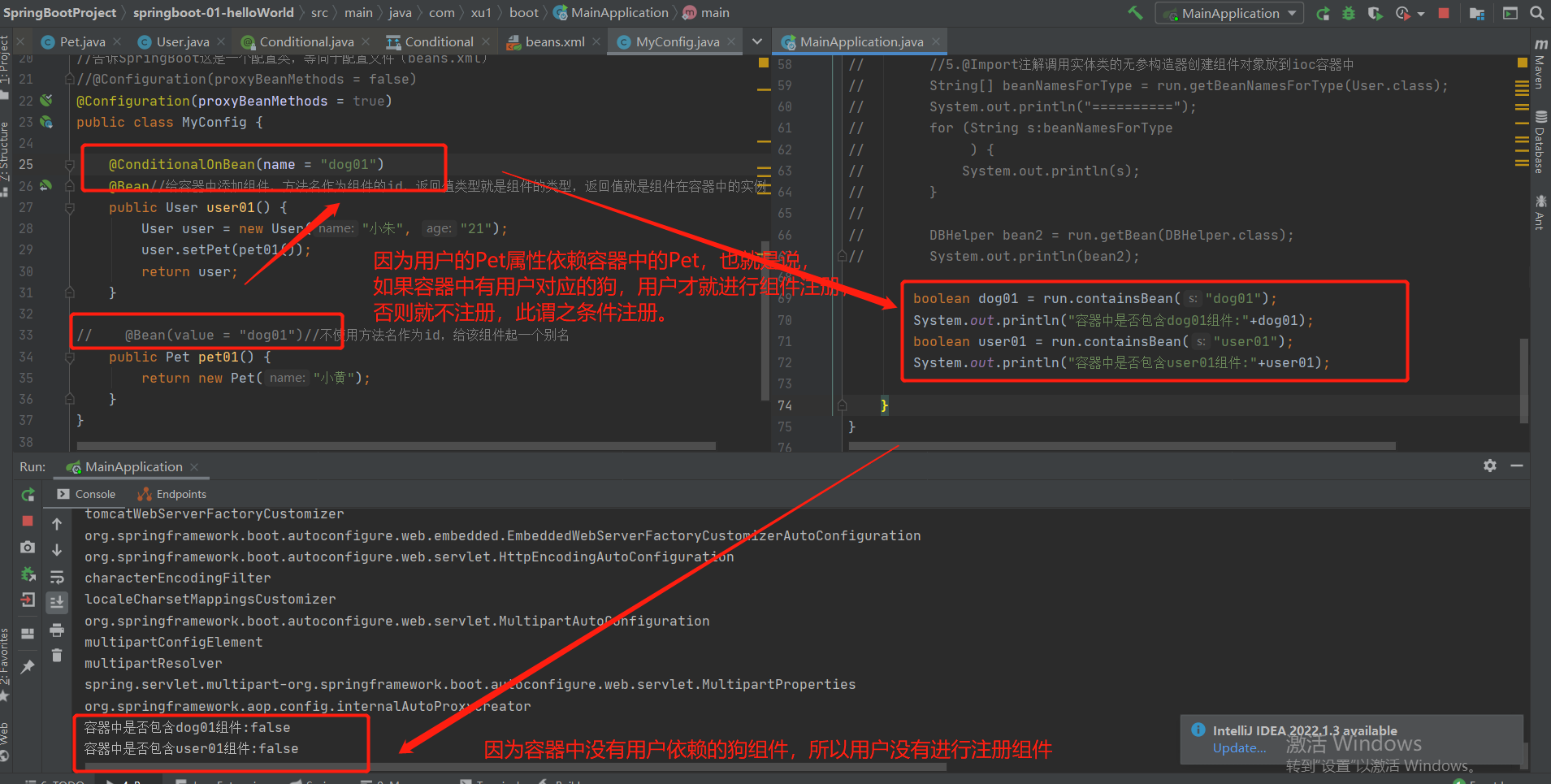Screen dimensions: 1551x784
Task: Click MainApplication editor vertical scrollbar
Action: (1524, 379)
